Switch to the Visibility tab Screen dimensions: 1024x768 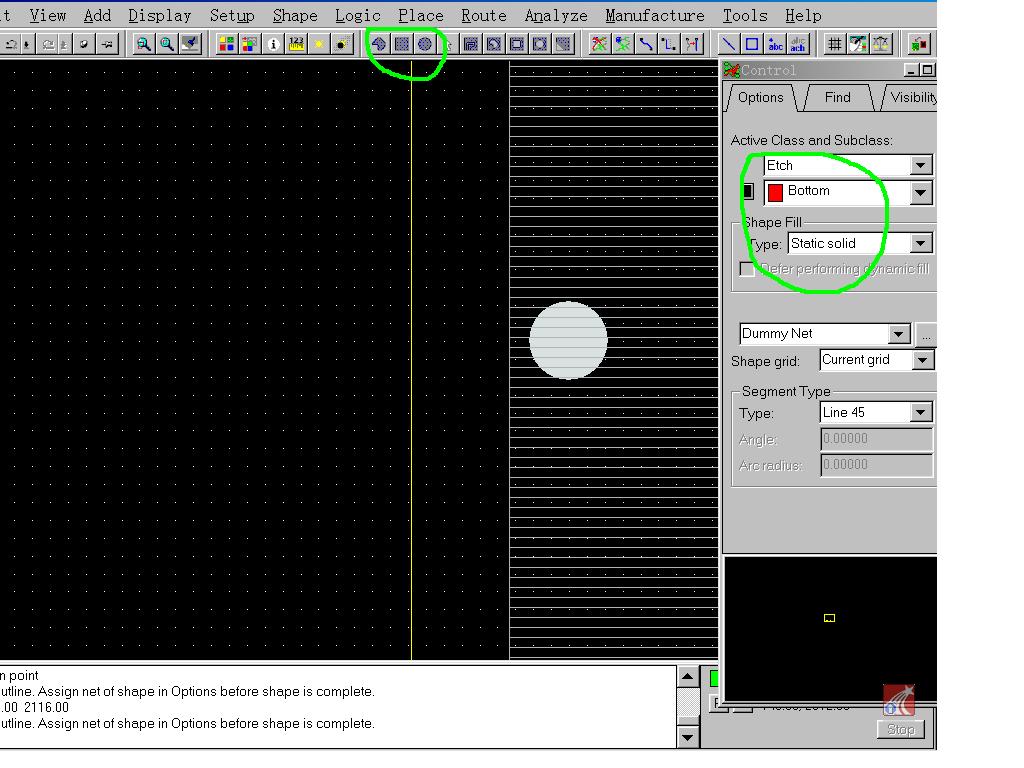pyautogui.click(x=910, y=97)
